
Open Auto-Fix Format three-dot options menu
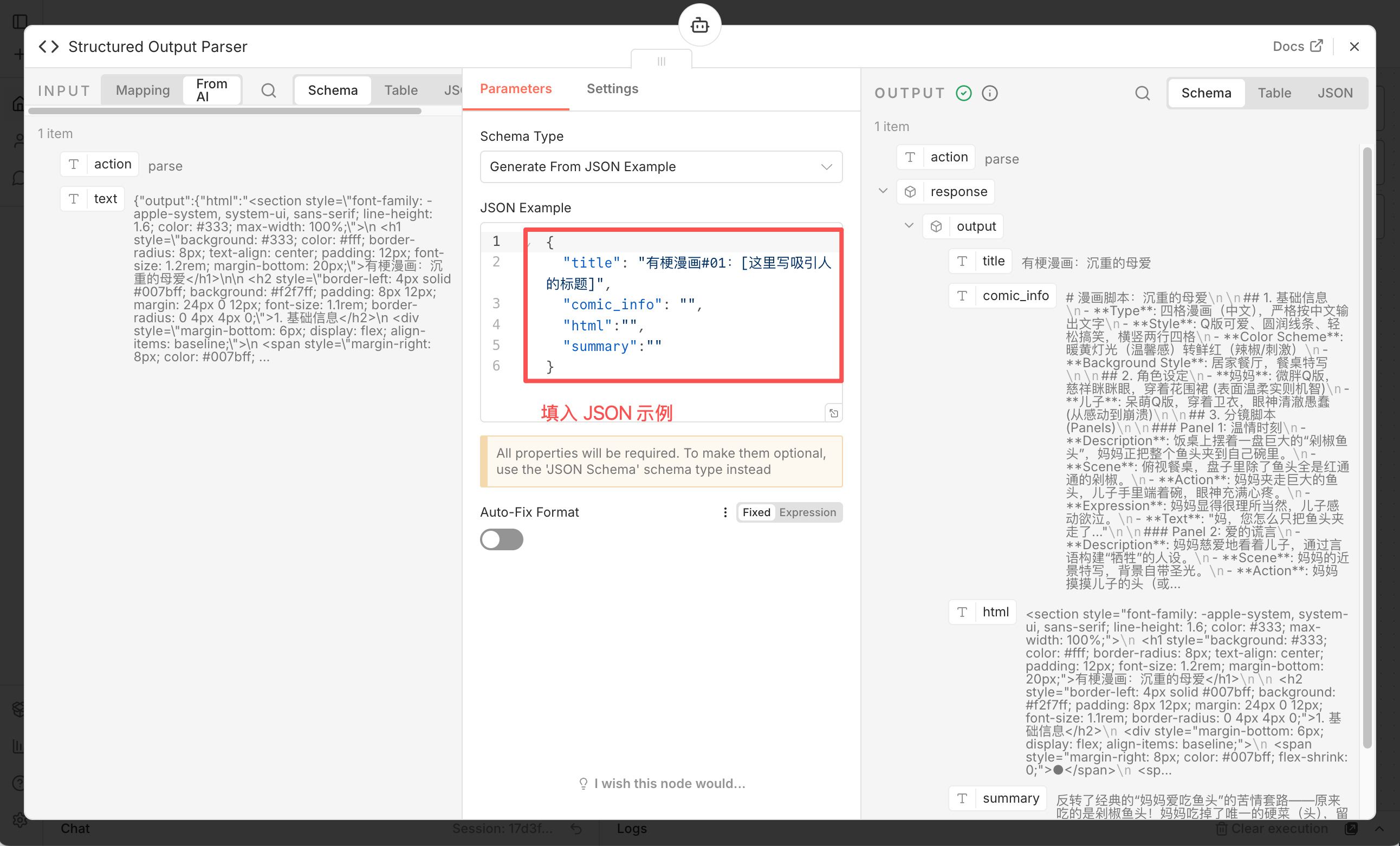pyautogui.click(x=725, y=512)
